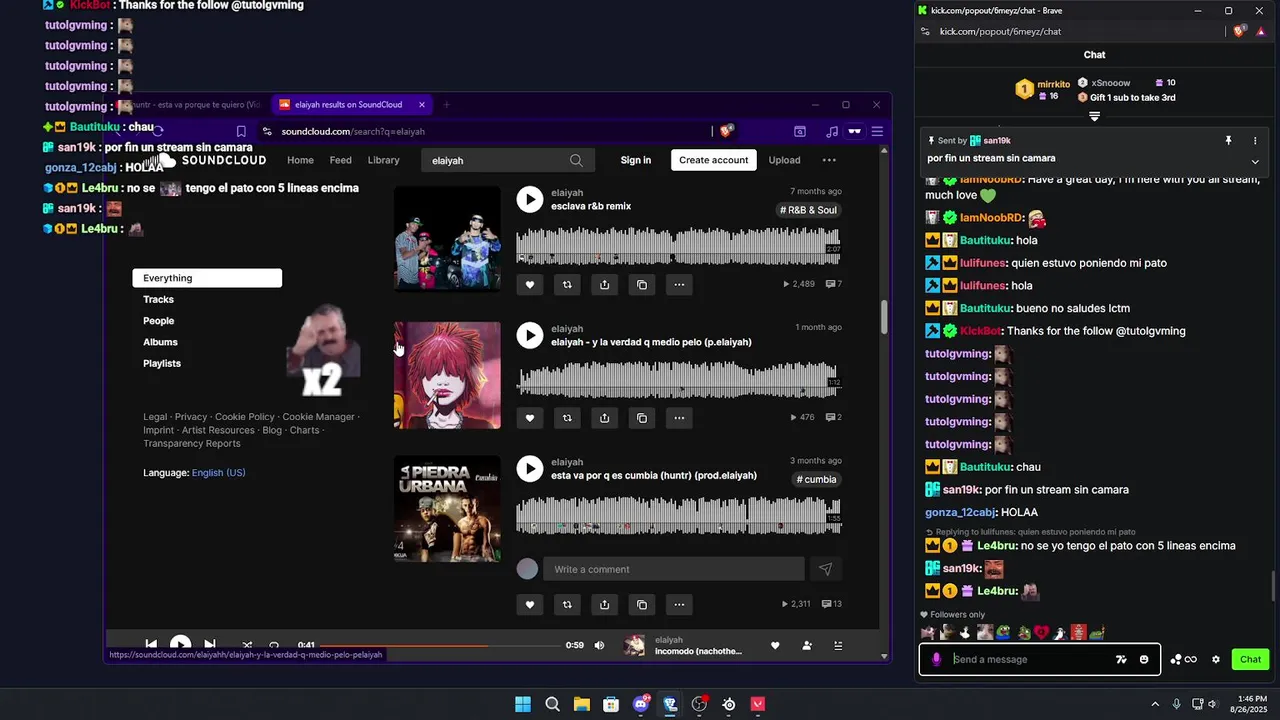Filter search results by Tracks
Screen dimensions: 1280x720
(x=158, y=299)
